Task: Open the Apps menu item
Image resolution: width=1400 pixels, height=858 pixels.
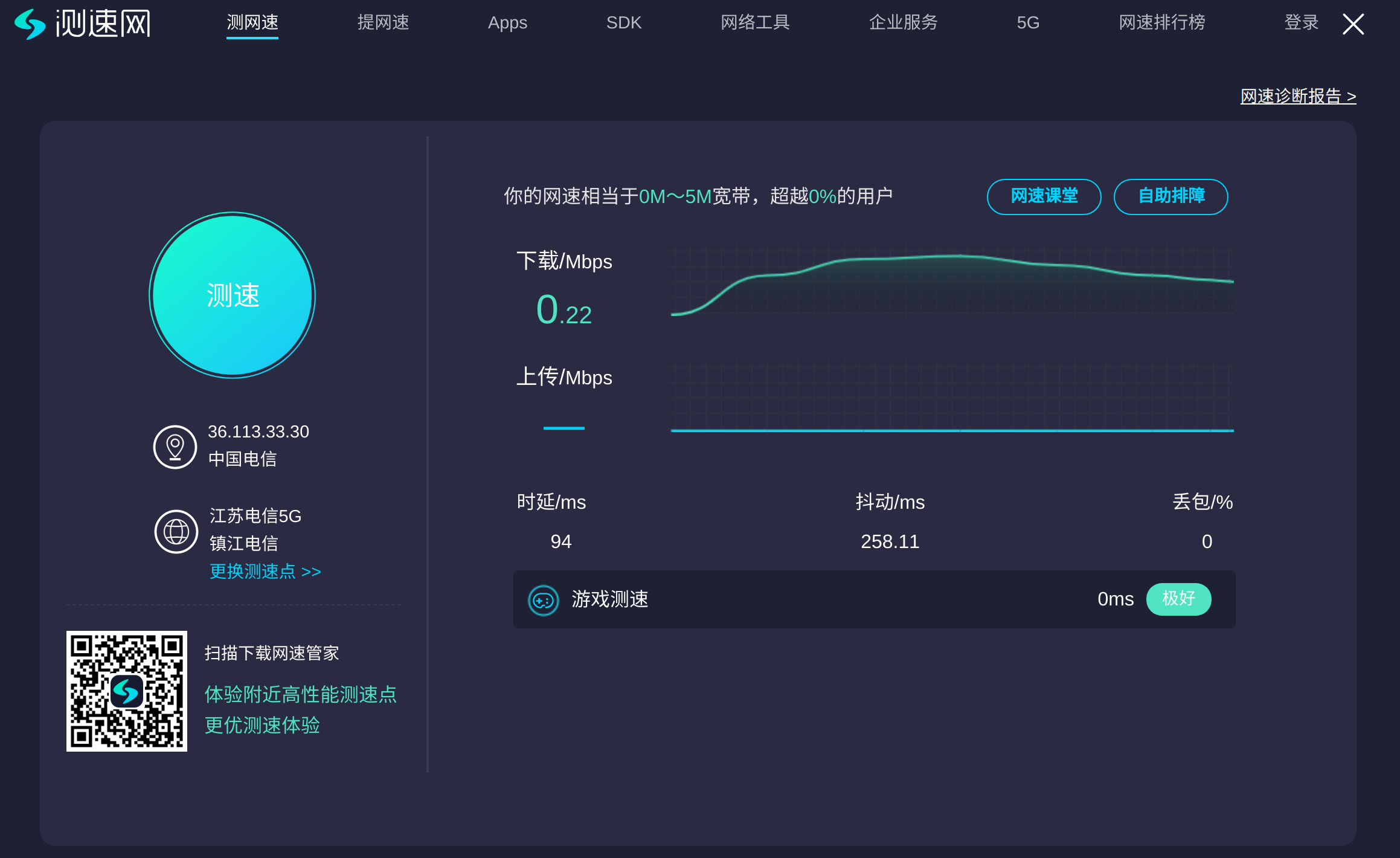Action: click(507, 23)
